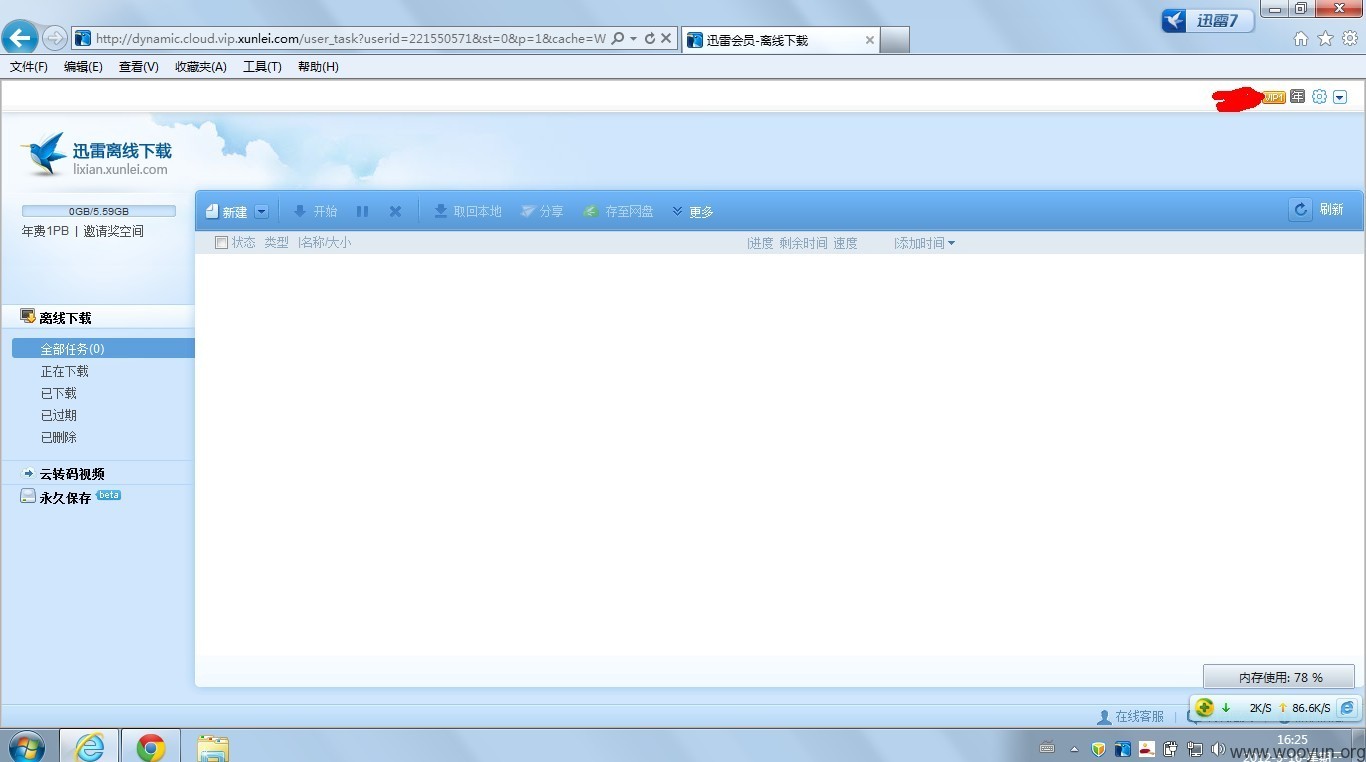
Task: Open the 工具(T) menu
Action: 262,67
